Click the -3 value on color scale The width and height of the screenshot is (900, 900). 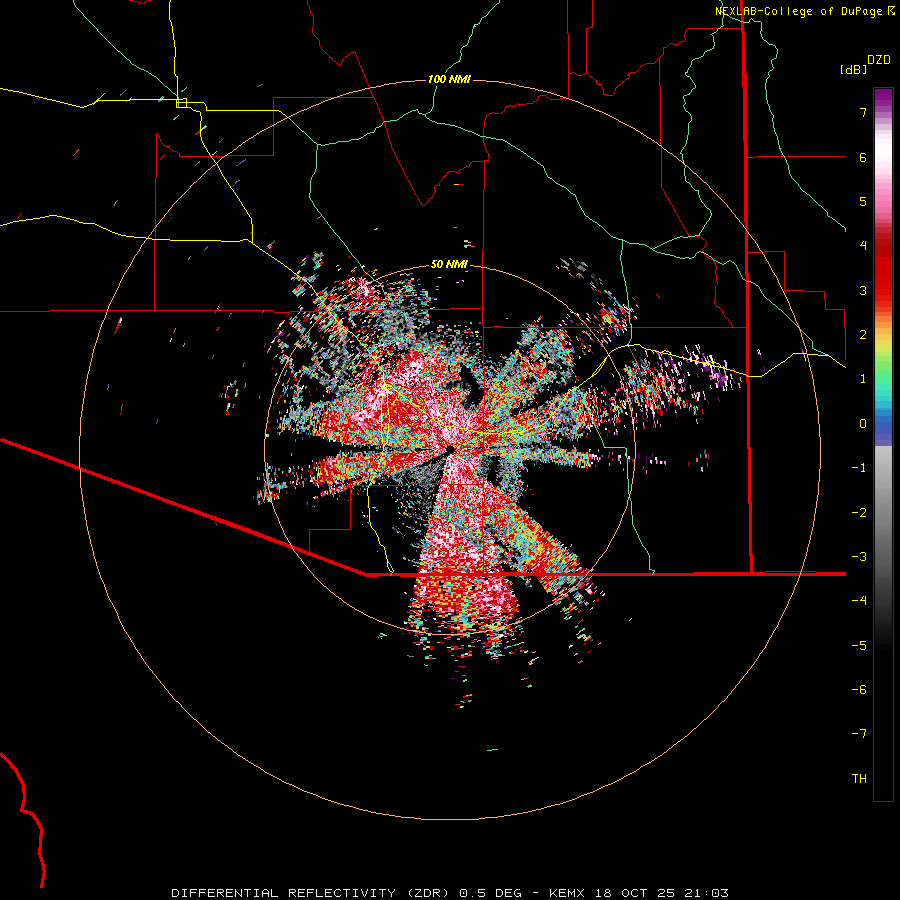coord(859,557)
